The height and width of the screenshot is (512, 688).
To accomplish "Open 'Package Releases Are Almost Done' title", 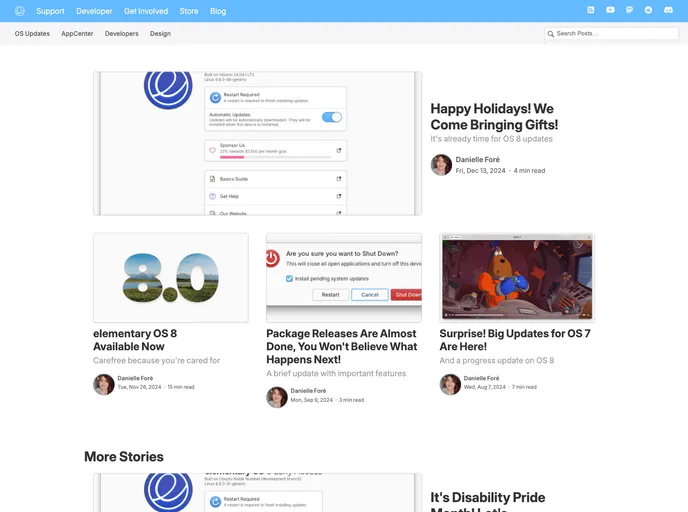I will tap(342, 346).
